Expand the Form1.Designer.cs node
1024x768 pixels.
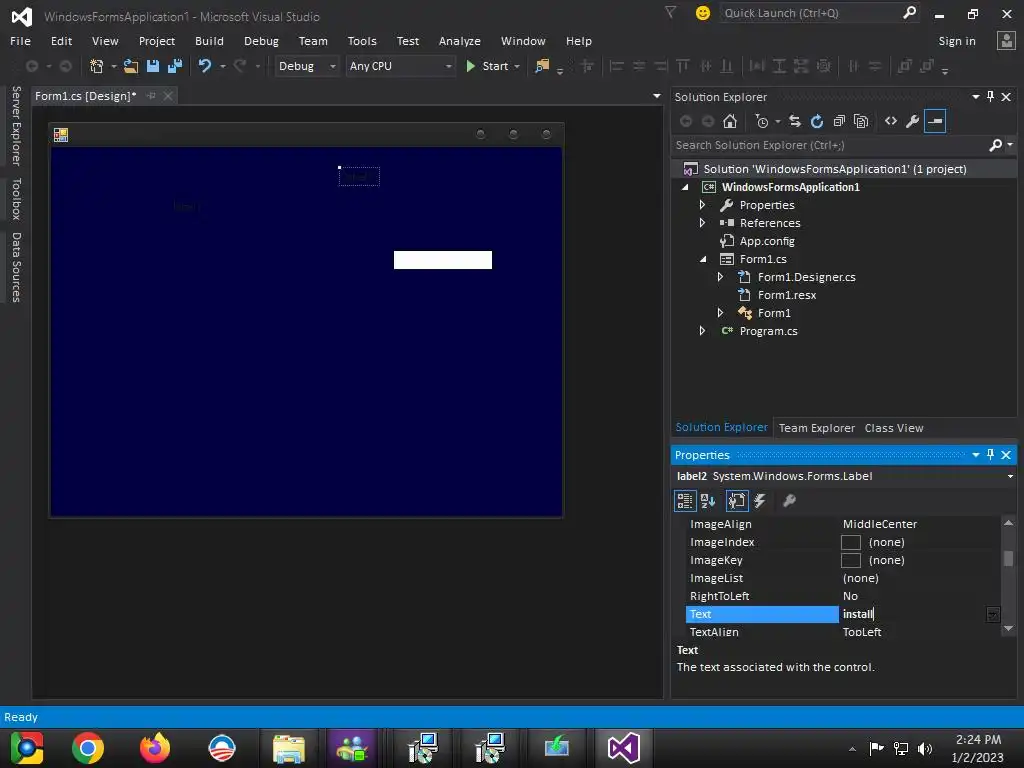(x=720, y=277)
